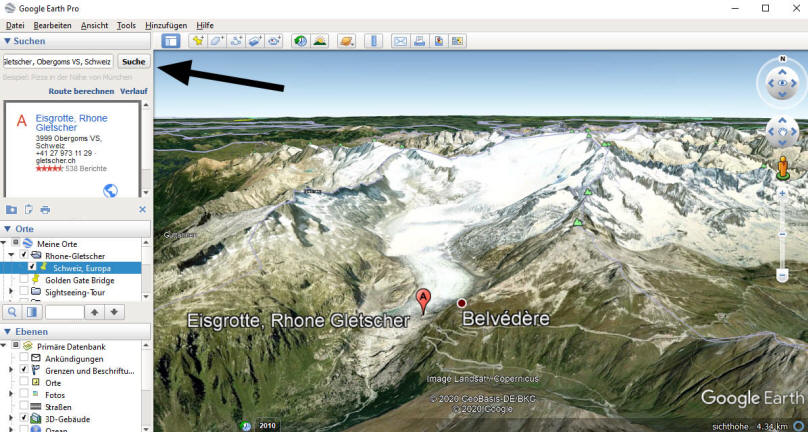Enable the Straßen layer checkbox
Screen dimensions: 808x432
(24, 407)
